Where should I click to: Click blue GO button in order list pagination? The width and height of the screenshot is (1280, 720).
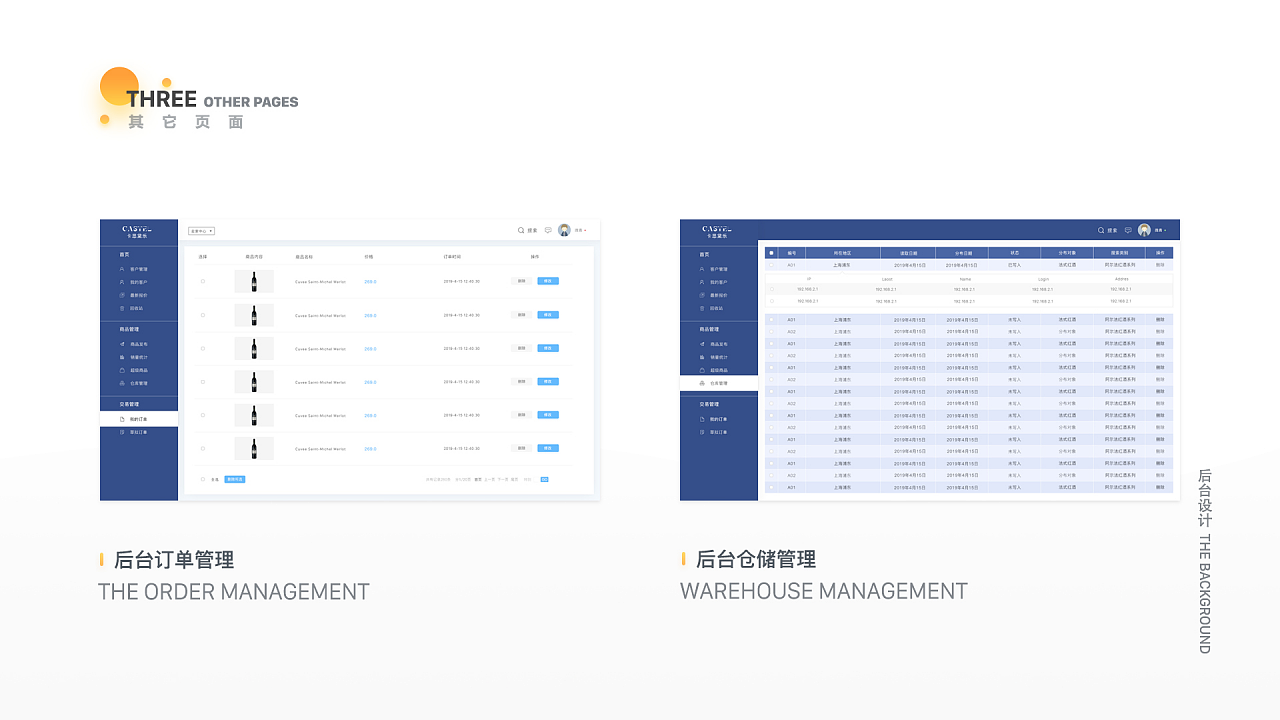pyautogui.click(x=544, y=479)
